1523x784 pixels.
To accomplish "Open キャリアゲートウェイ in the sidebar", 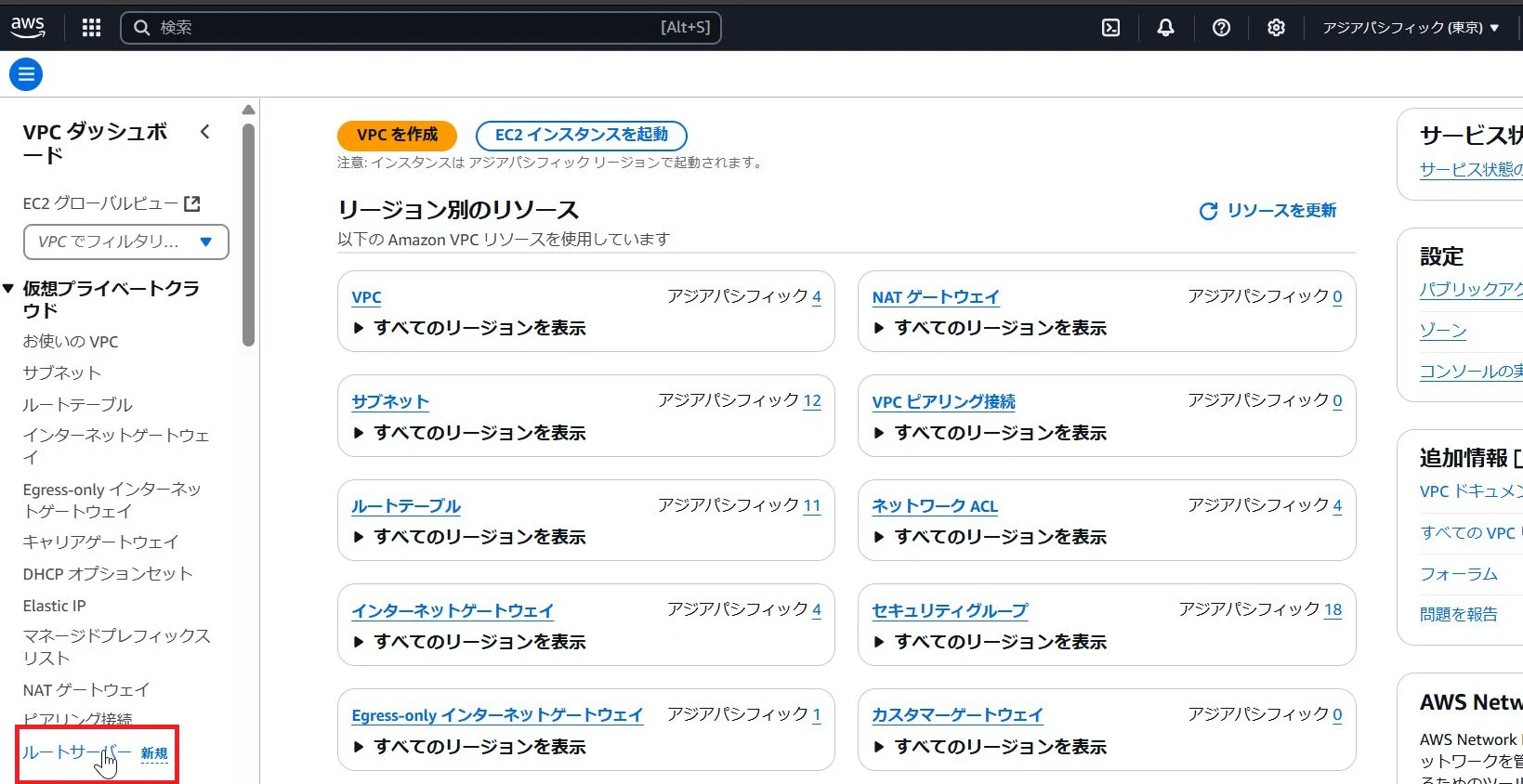I will (100, 542).
